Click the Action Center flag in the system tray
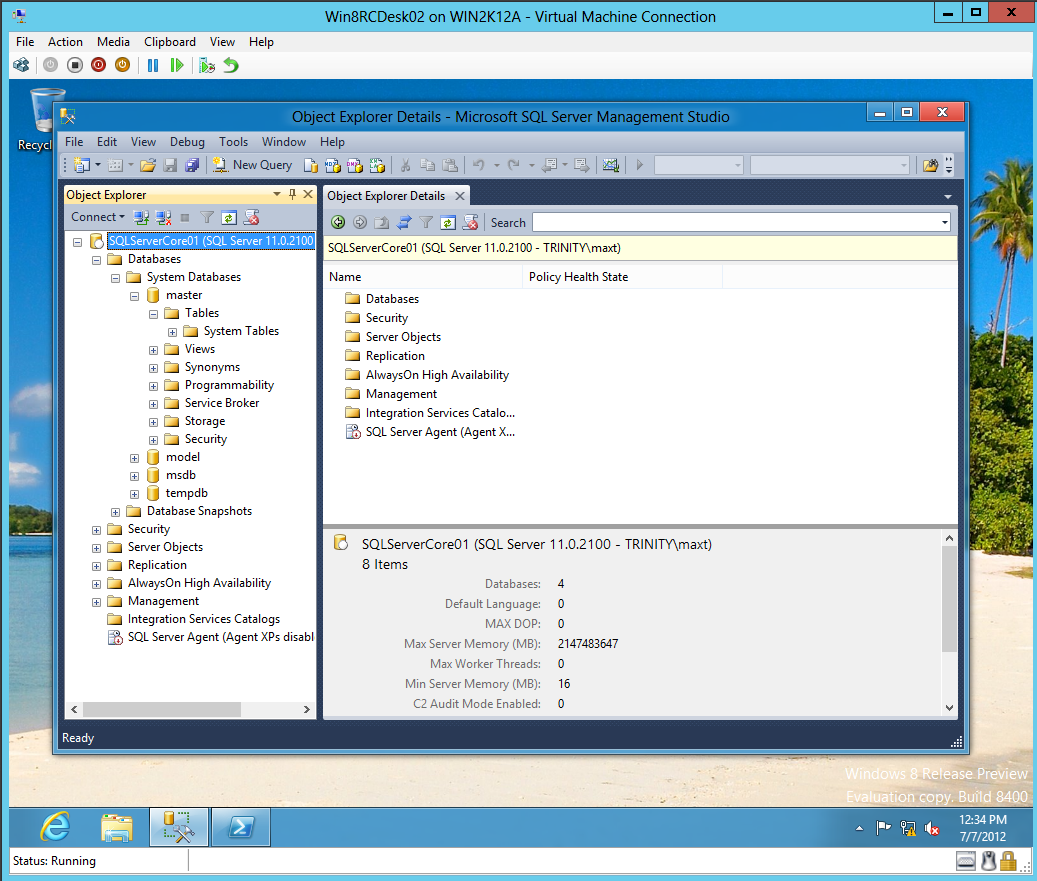Screen dimensions: 1037x881 [x=883, y=827]
